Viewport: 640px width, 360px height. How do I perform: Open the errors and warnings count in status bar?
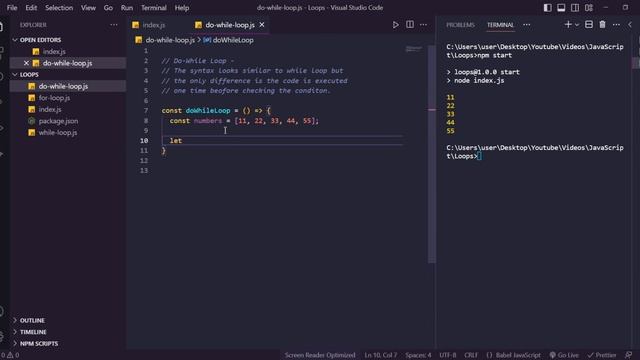(x=10, y=355)
